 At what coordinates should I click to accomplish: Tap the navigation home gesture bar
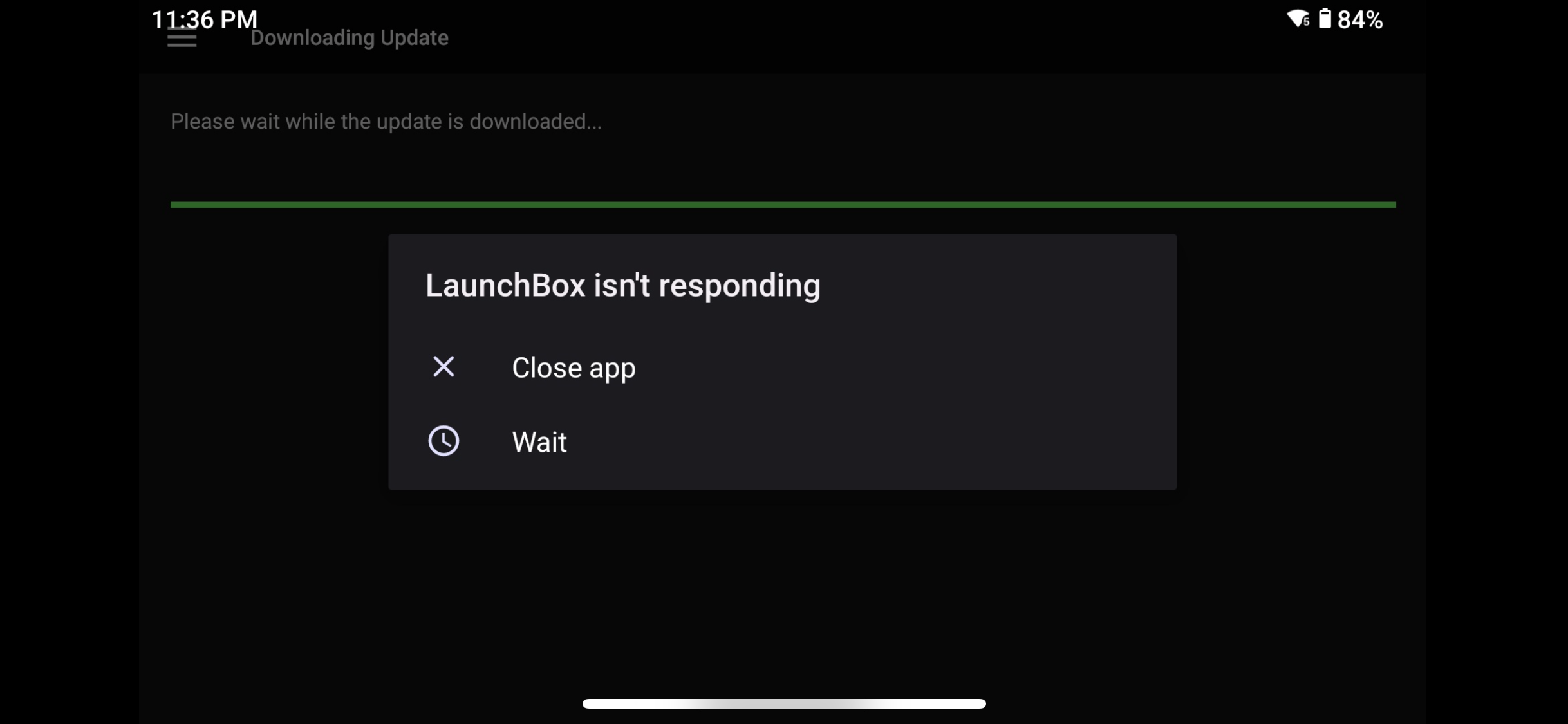click(x=784, y=703)
